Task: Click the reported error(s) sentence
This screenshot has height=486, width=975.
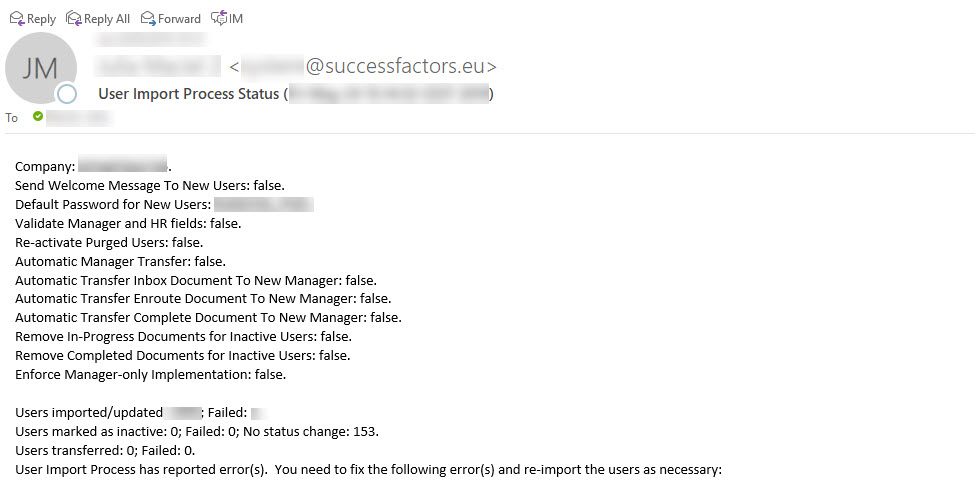Action: 368,469
